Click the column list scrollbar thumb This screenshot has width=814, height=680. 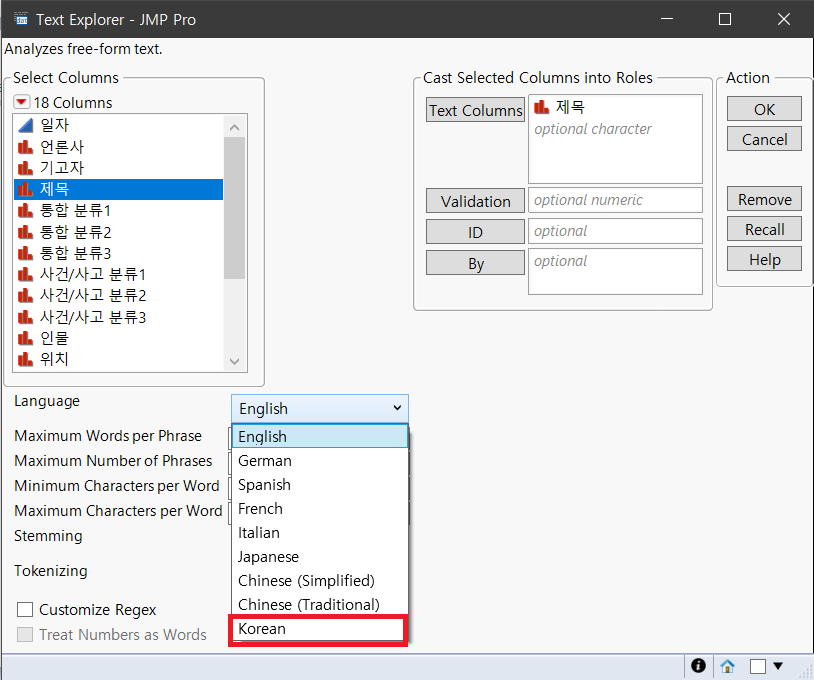235,208
